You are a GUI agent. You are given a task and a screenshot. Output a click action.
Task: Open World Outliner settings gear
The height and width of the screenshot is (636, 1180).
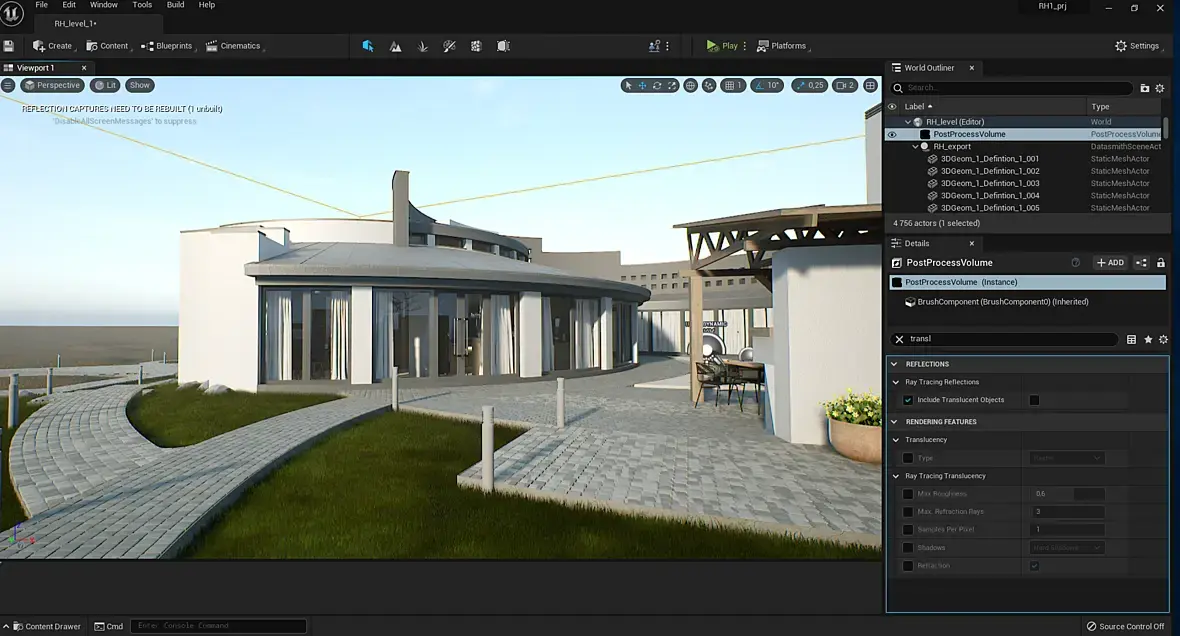(x=1160, y=88)
